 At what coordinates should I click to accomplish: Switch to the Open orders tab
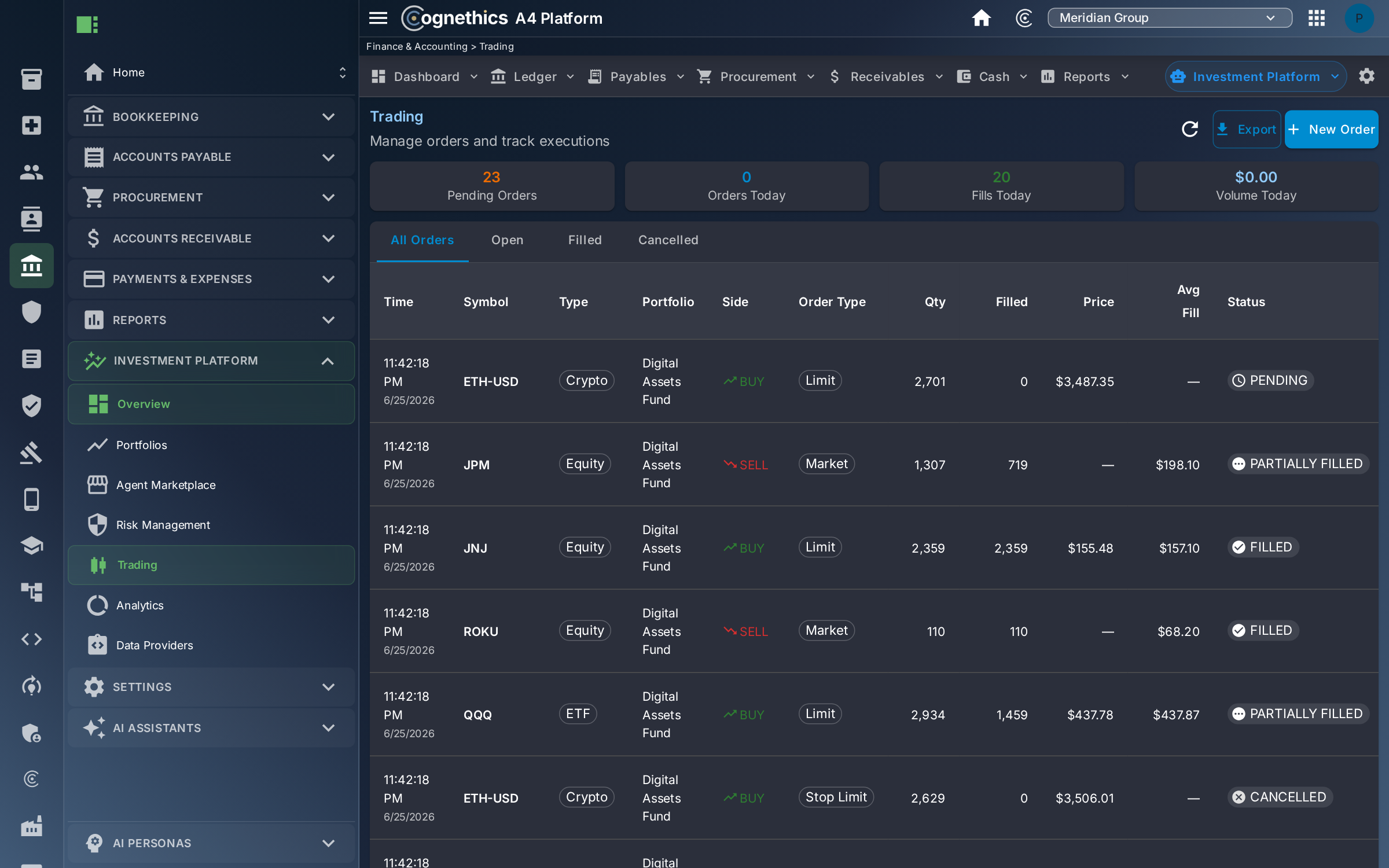[507, 240]
